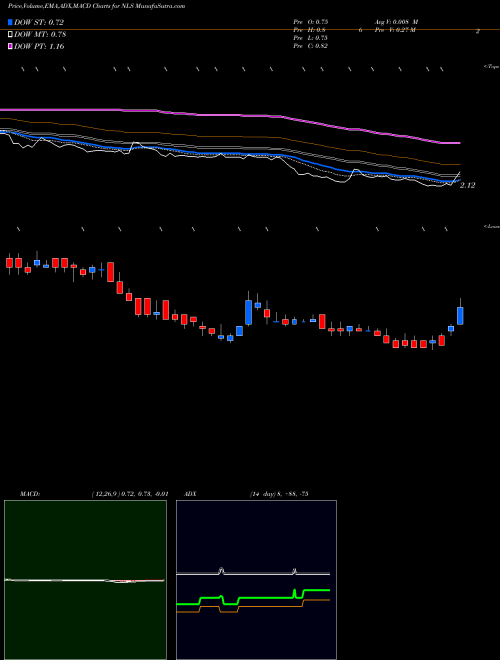Image resolution: width=500 pixels, height=660 pixels.
Task: Click the blue DOW ST legend swatch
Action: (10, 22)
